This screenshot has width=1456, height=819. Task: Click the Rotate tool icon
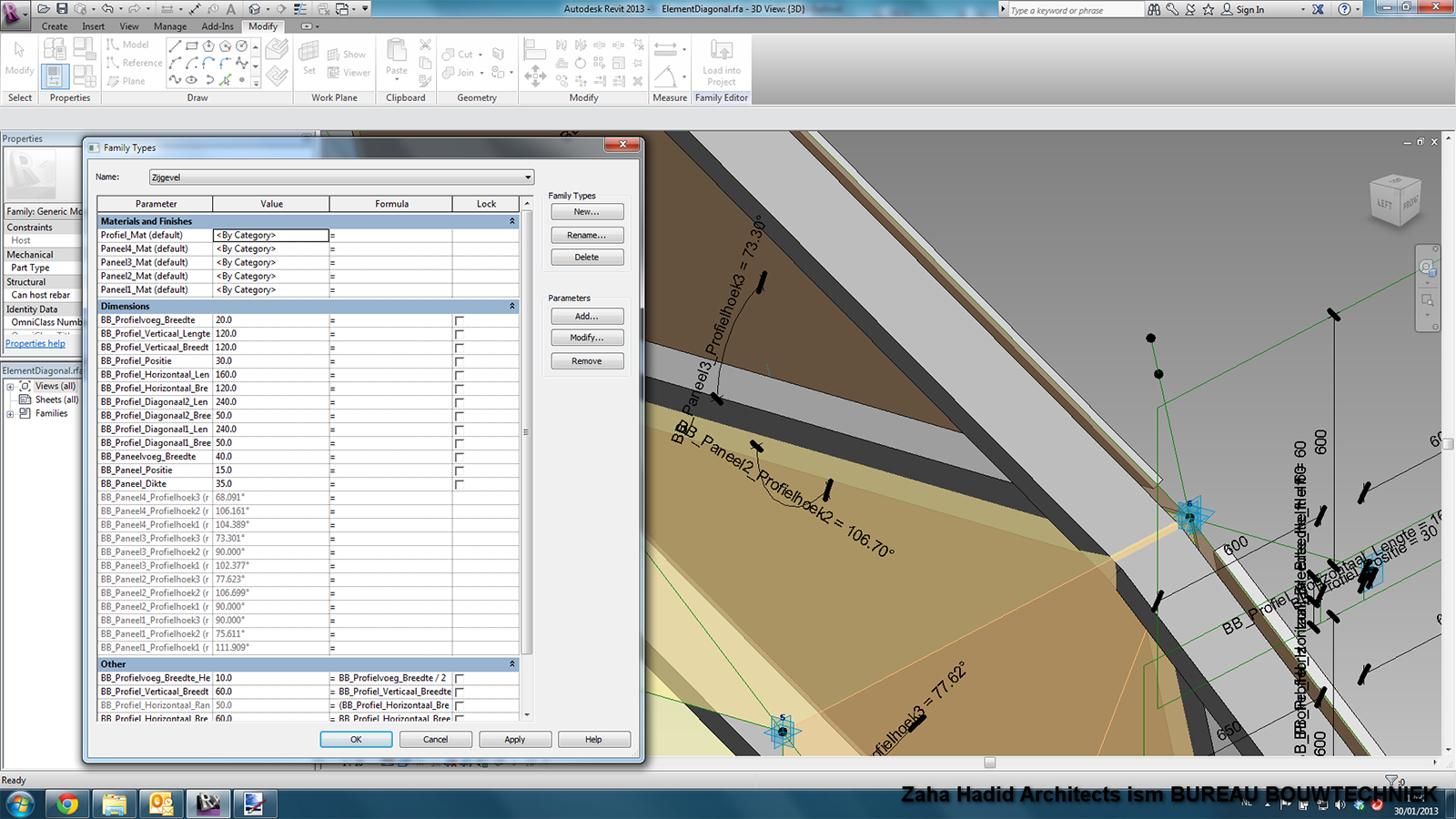580,63
